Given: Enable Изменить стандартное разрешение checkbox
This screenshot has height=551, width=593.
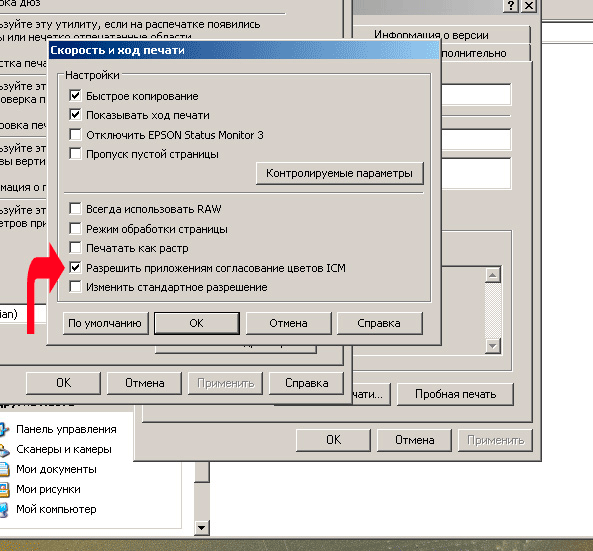Looking at the screenshot, I should pos(75,287).
